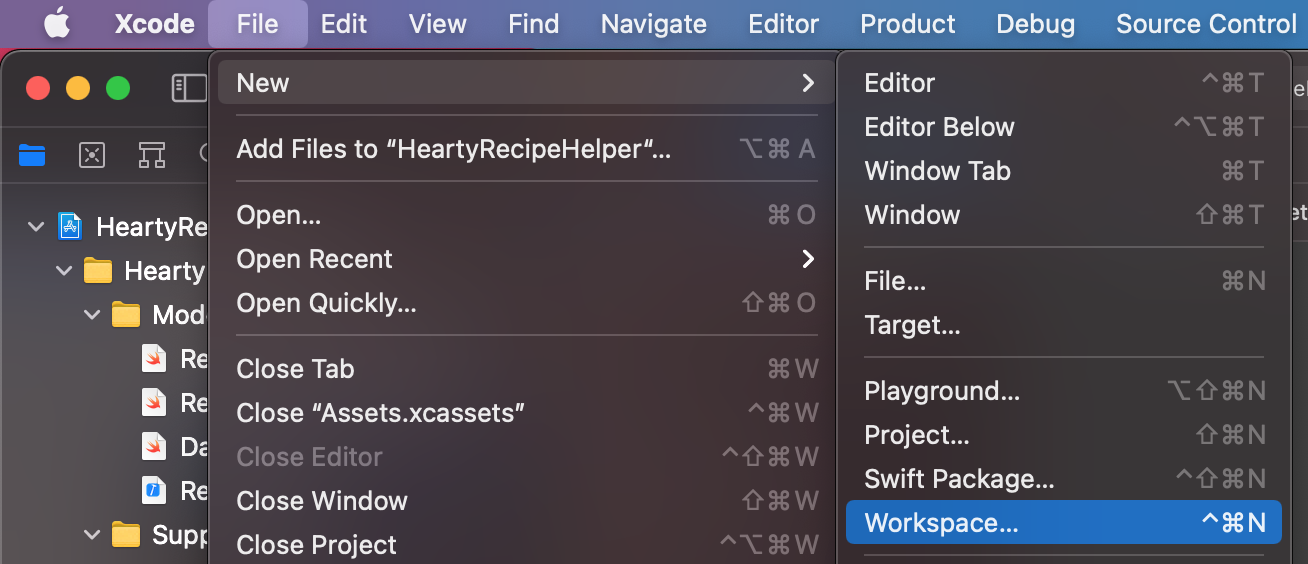Choose Open… from File menu
The height and width of the screenshot is (564, 1308).
pos(526,215)
